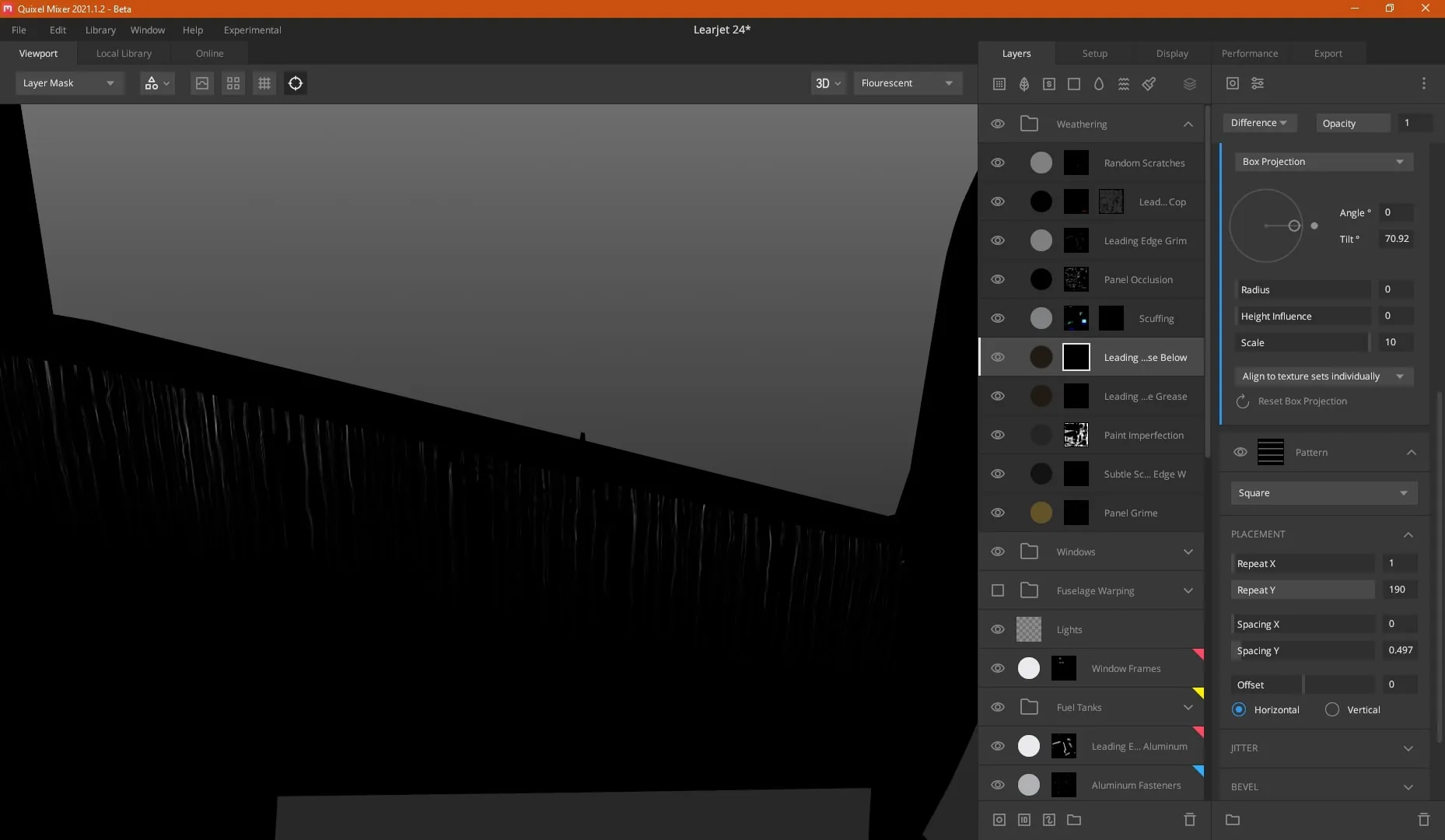Adjust the Scale slider
The image size is (1445, 840).
tap(1303, 343)
